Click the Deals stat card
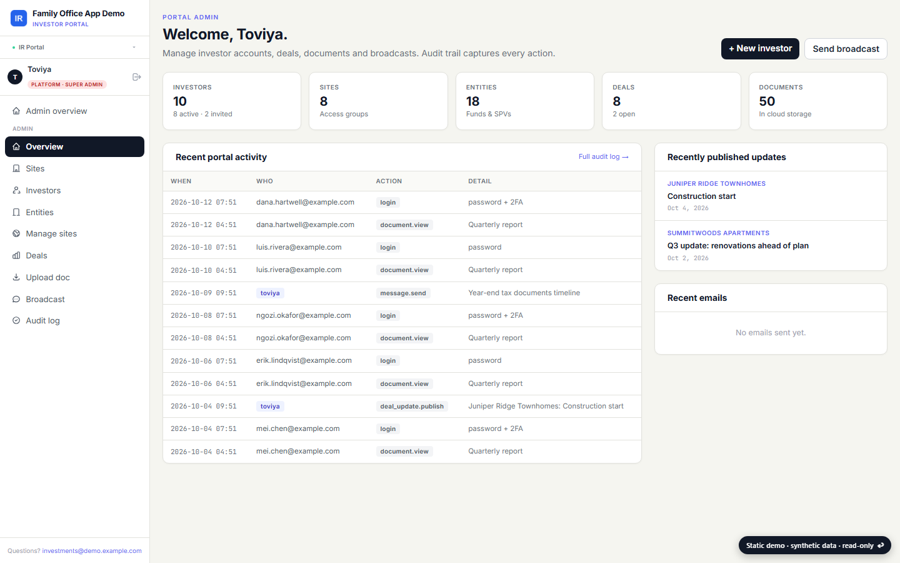The height and width of the screenshot is (563, 900). click(x=672, y=101)
